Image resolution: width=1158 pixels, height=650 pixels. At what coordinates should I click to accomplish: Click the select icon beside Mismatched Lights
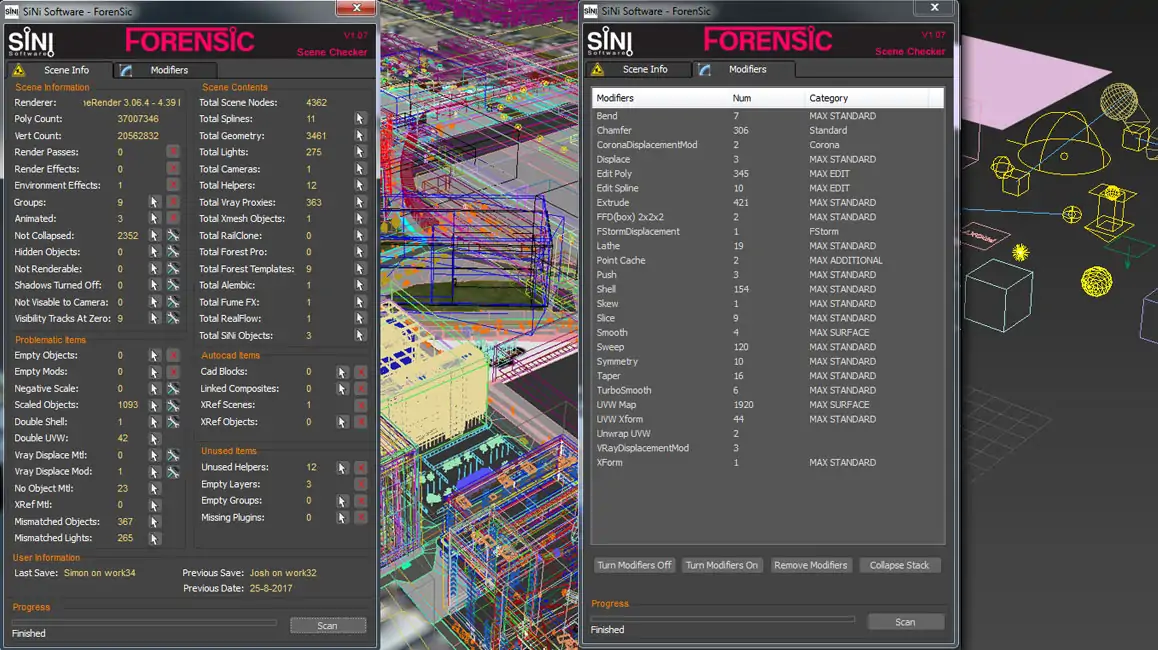coord(155,538)
